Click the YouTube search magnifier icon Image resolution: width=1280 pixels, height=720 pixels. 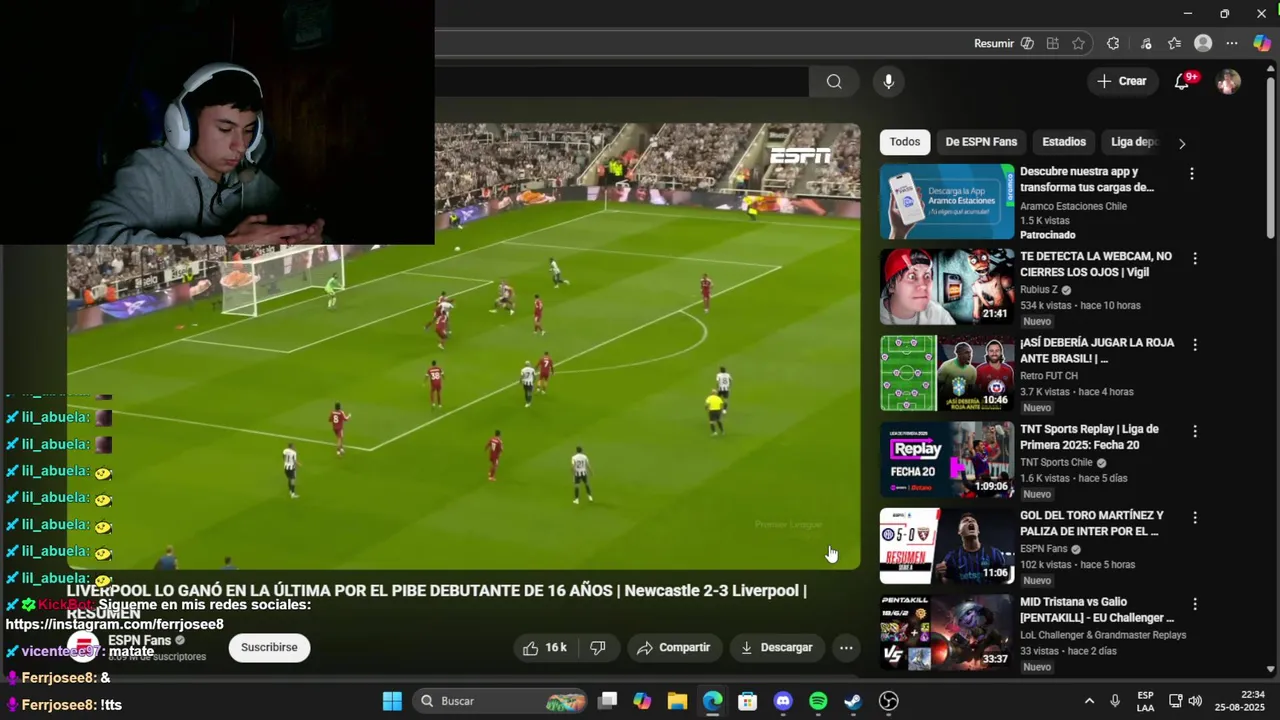[x=834, y=82]
